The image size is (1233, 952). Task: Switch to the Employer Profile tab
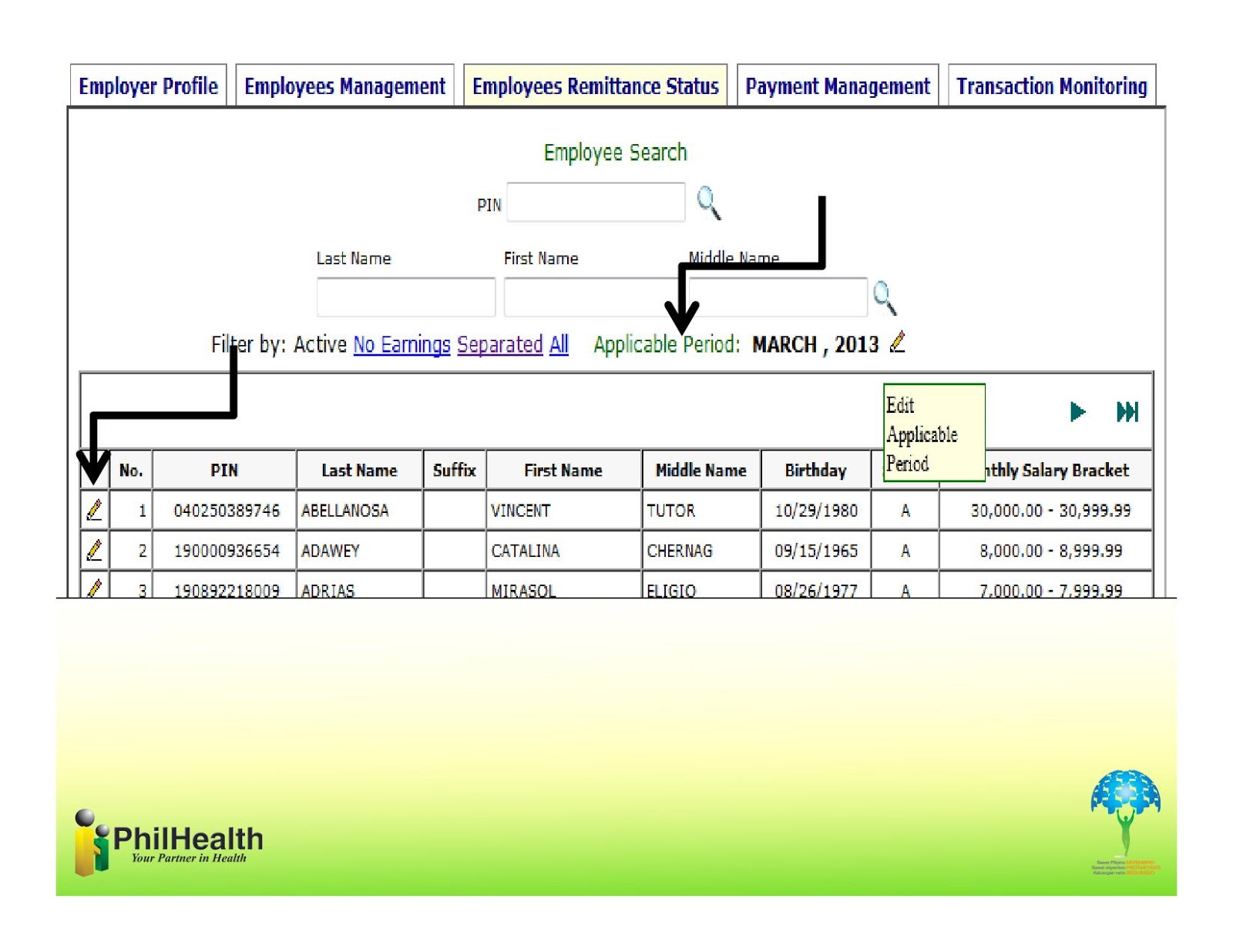(148, 86)
